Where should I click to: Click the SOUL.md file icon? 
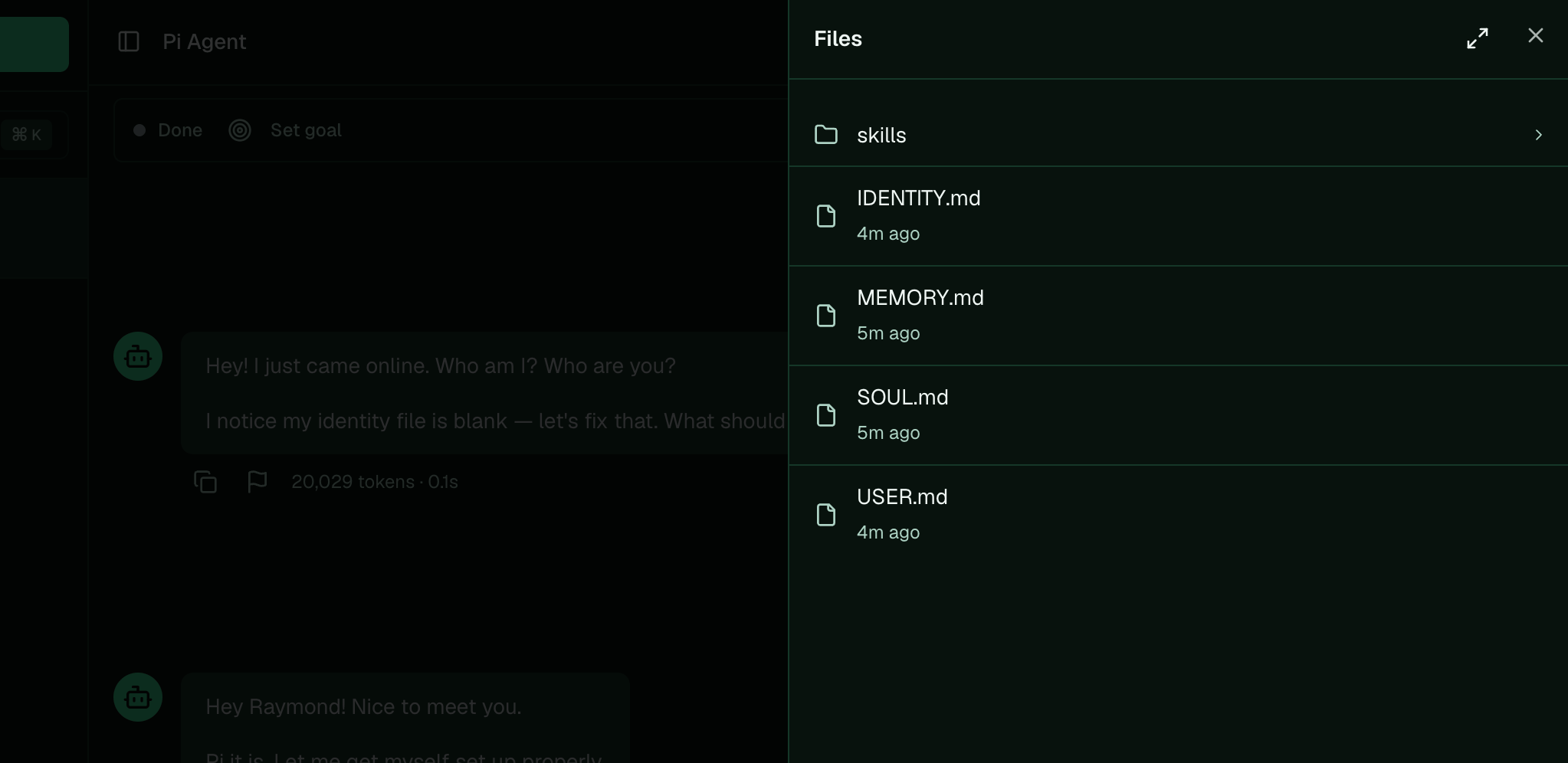pyautogui.click(x=826, y=415)
